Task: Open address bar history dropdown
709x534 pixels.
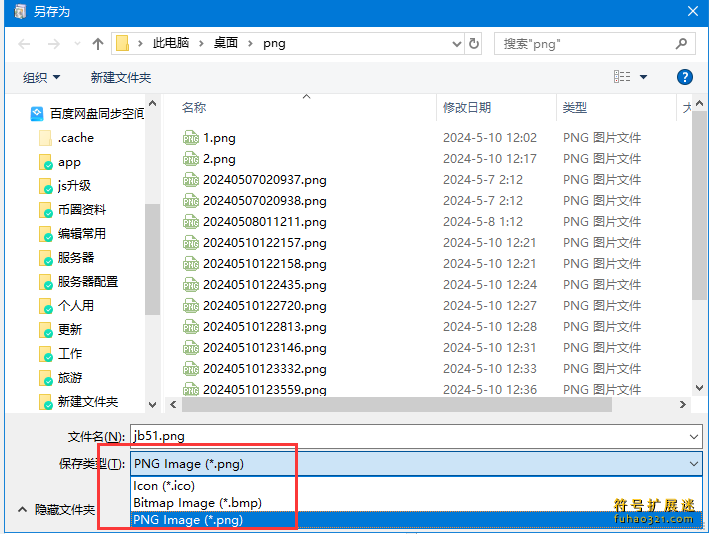Action: 457,44
